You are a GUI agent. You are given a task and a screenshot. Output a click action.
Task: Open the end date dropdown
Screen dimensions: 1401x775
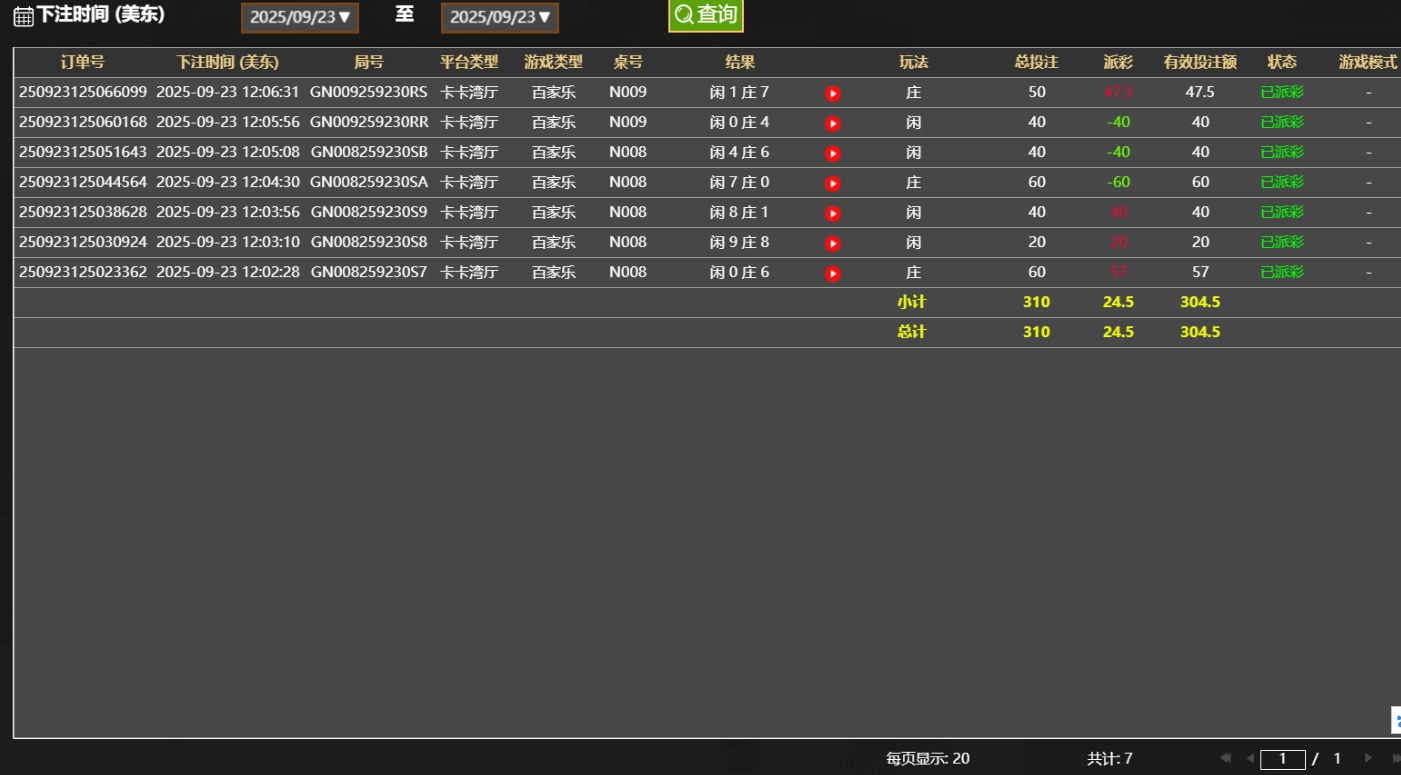tap(500, 17)
